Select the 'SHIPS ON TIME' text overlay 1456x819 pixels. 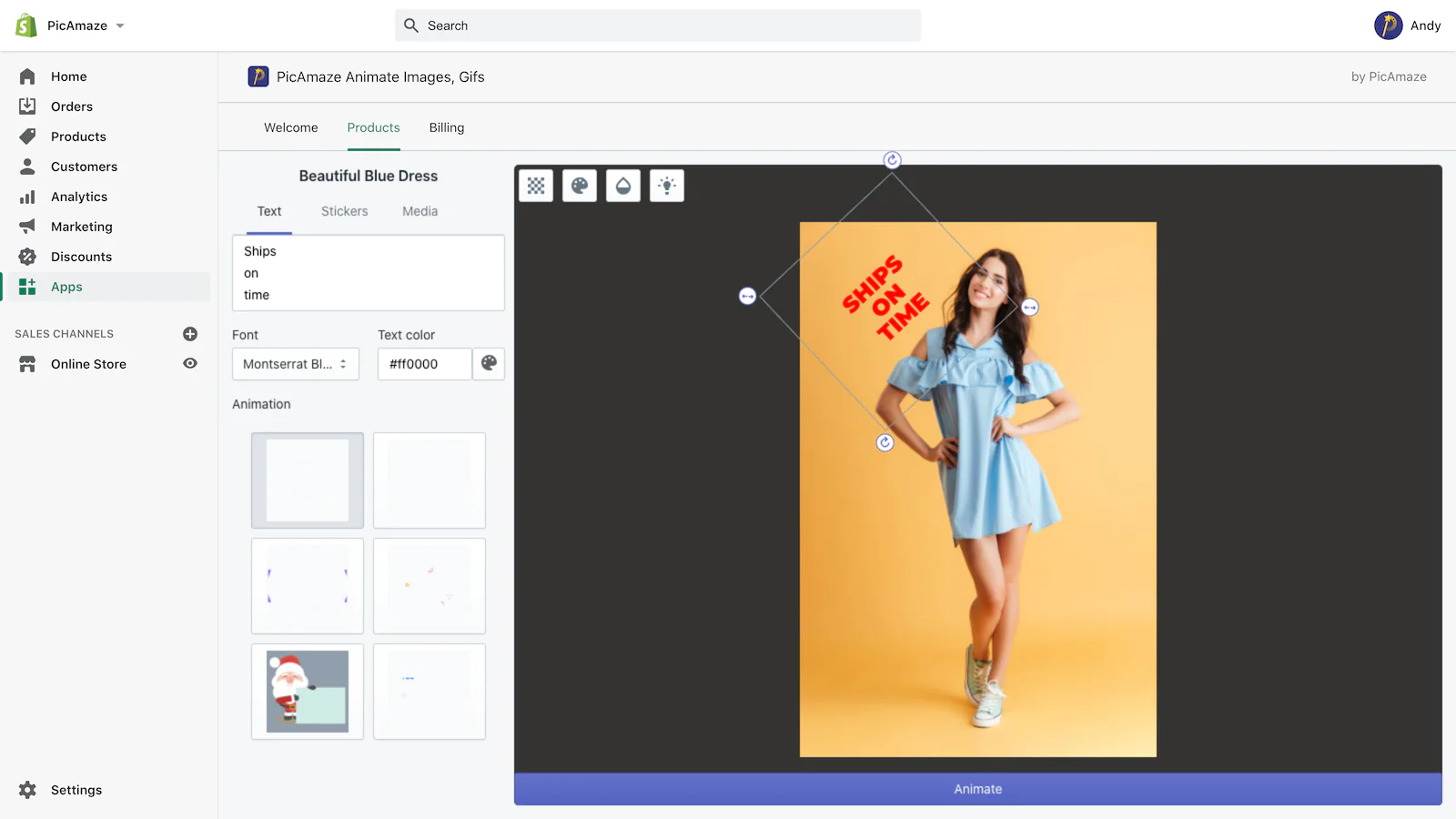point(885,298)
